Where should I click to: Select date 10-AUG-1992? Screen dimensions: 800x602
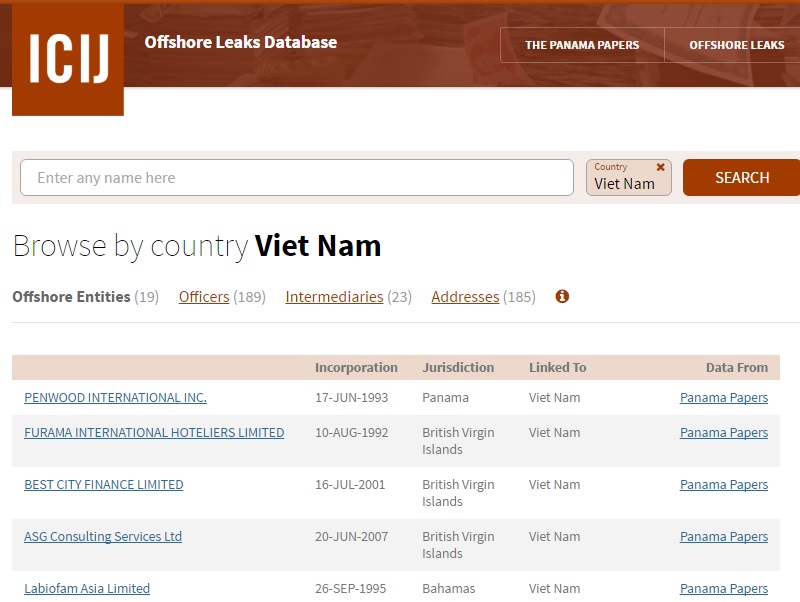(352, 433)
